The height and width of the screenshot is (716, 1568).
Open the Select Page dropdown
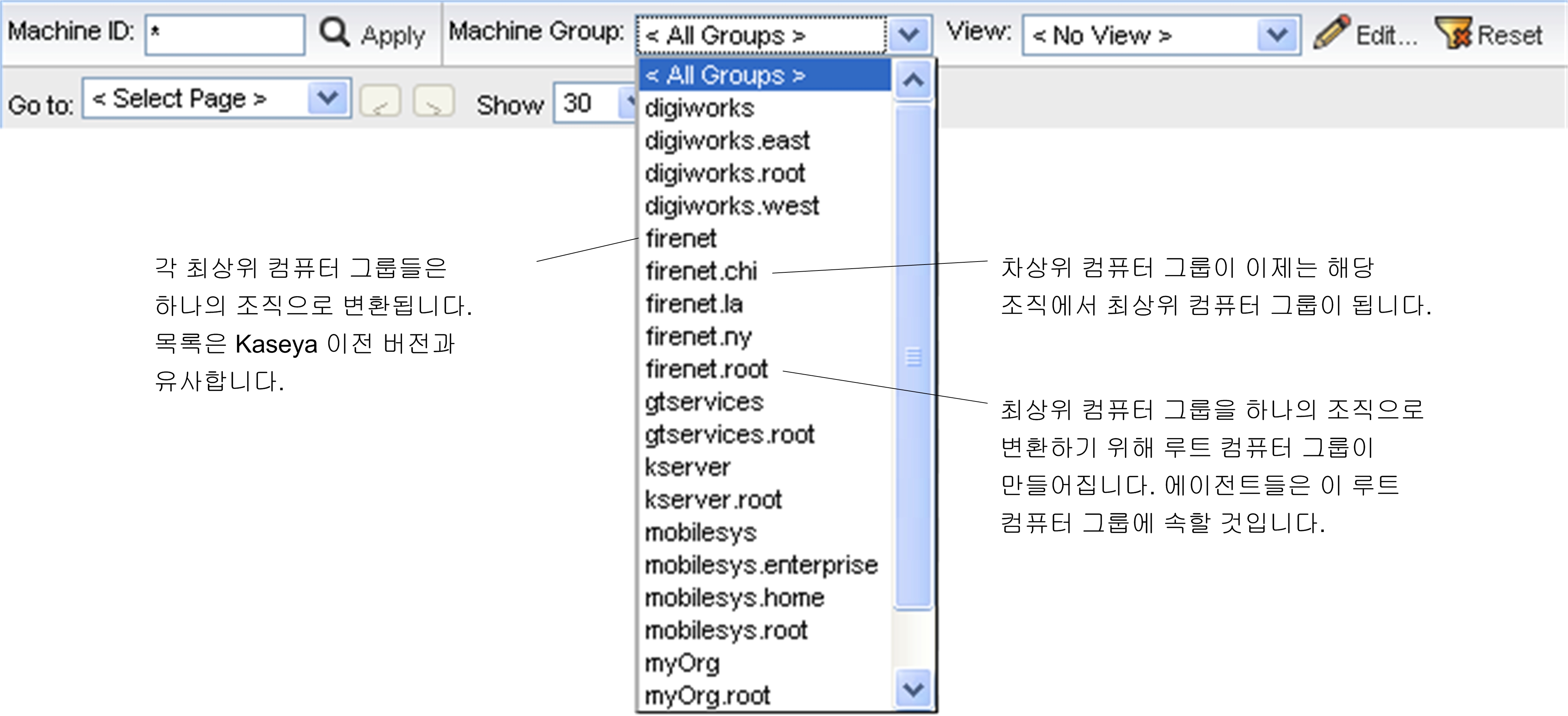click(x=217, y=99)
